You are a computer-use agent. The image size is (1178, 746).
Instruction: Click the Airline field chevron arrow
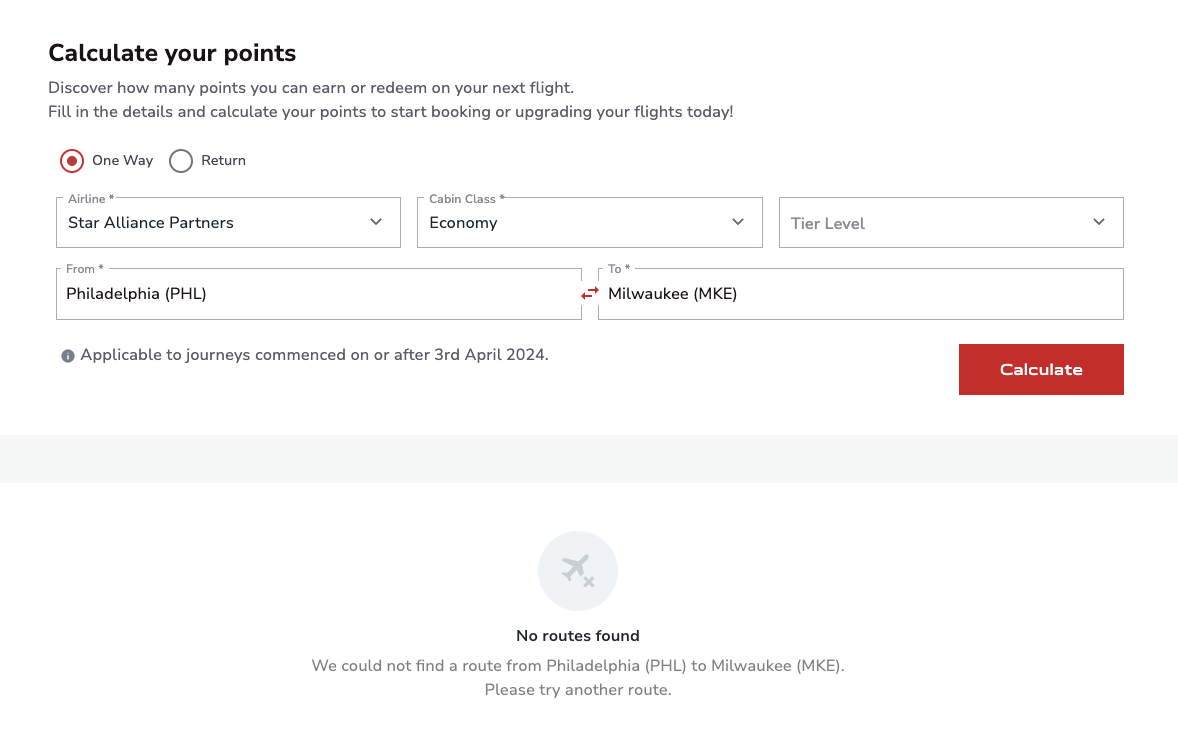click(x=376, y=222)
